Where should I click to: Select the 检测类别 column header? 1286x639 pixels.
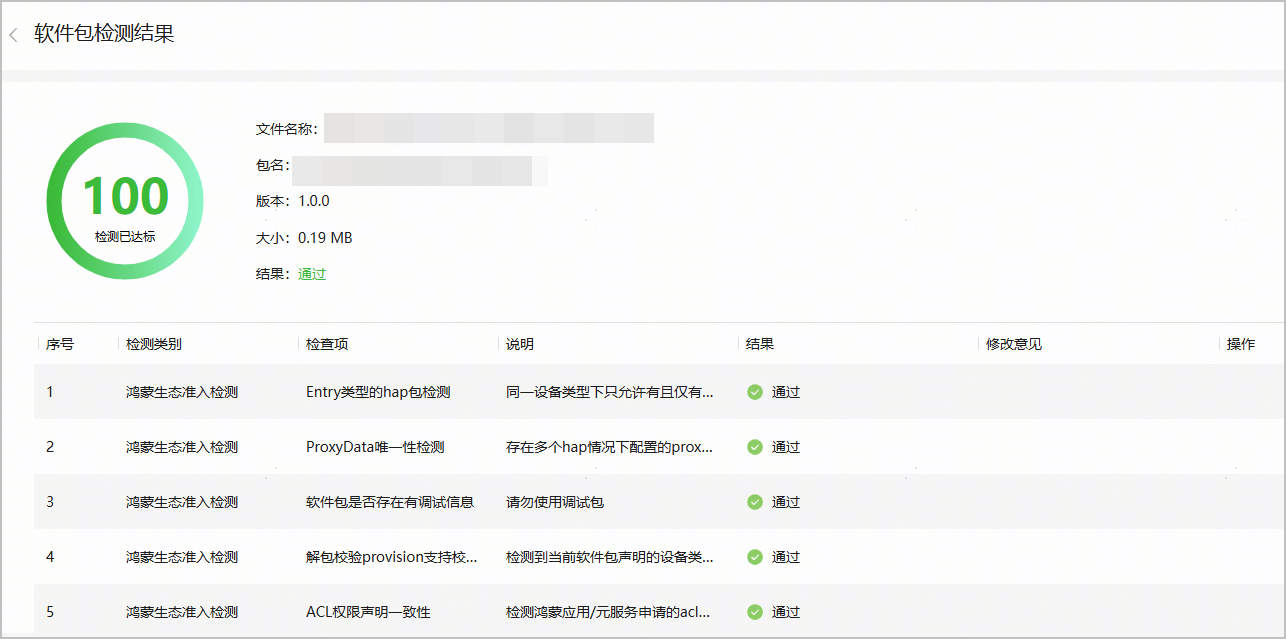(154, 344)
